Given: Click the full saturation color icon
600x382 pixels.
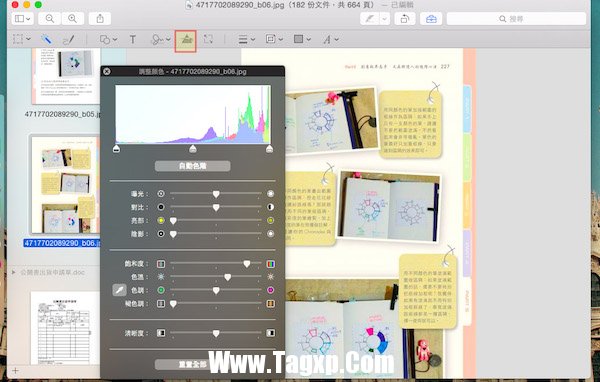Looking at the screenshot, I should tap(271, 264).
